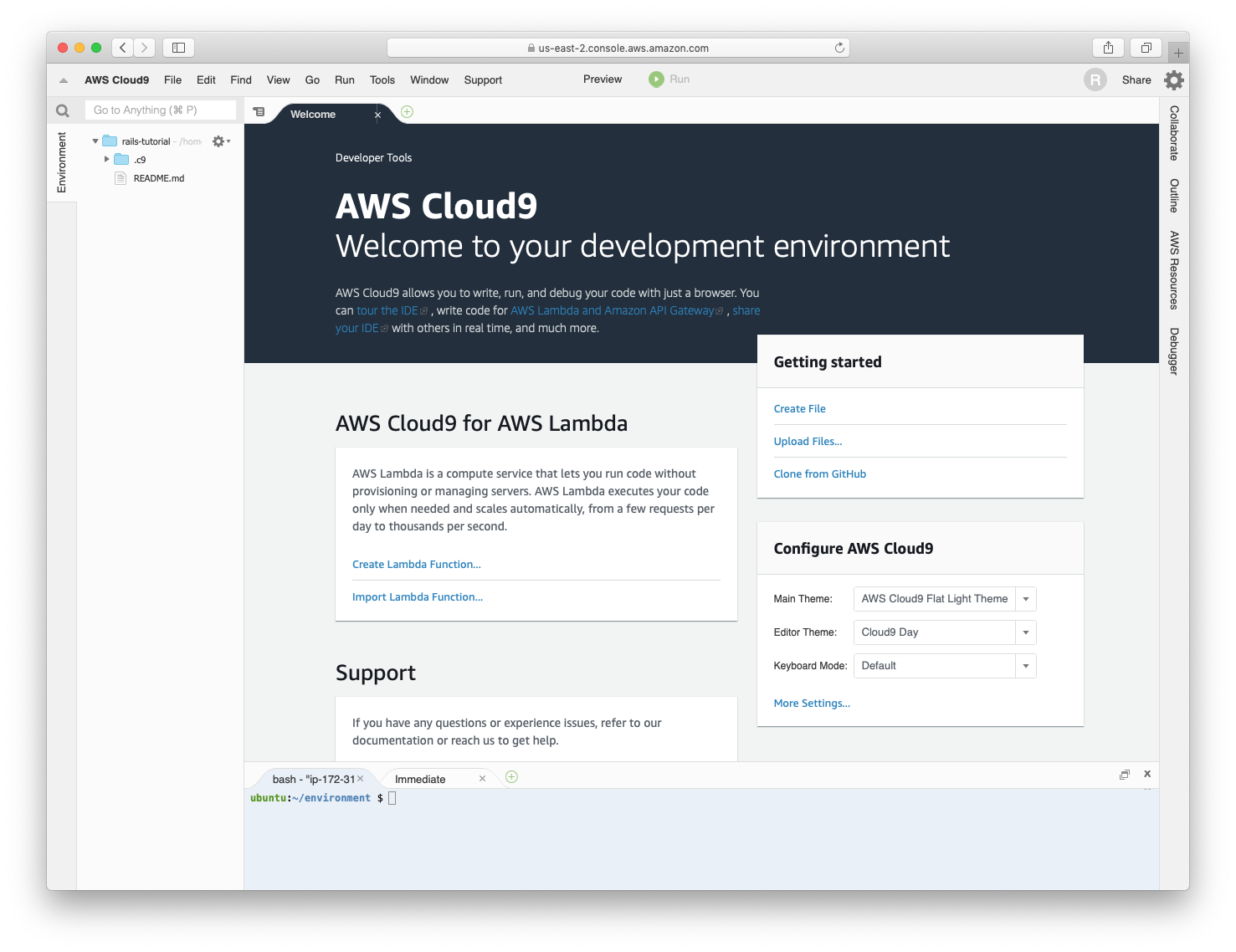Screen dimensions: 1236x952
Task: Open the AWS Cloud9 menu
Action: click(x=116, y=80)
